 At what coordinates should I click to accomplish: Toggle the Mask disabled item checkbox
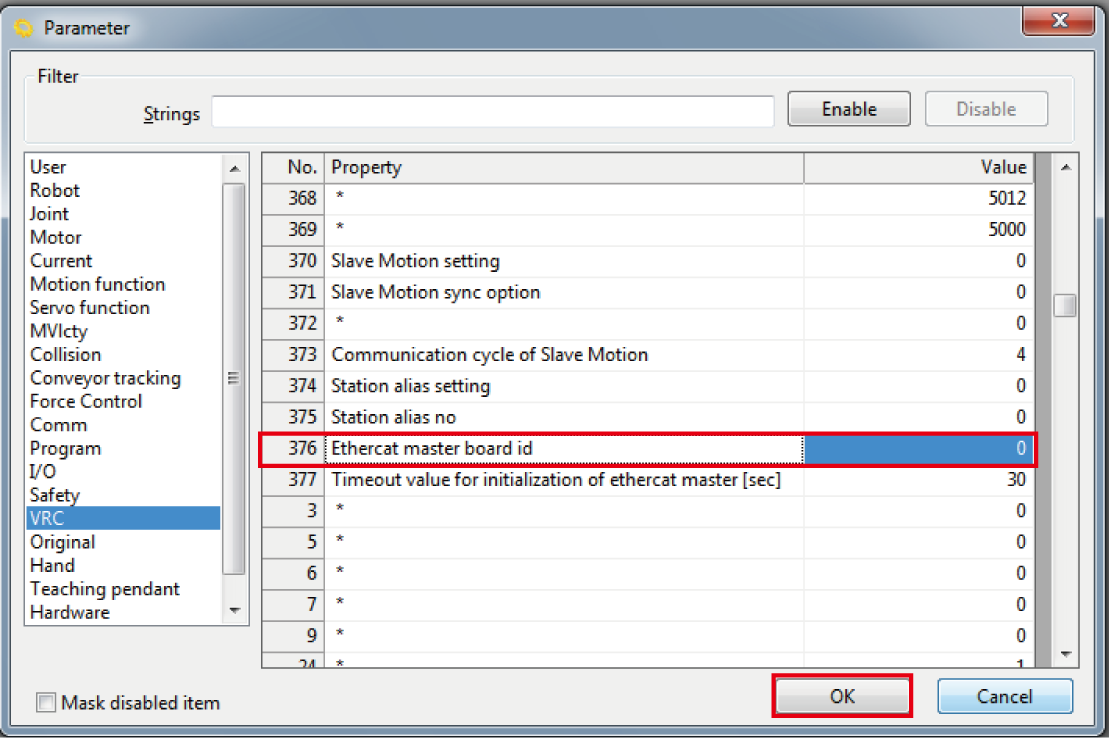(x=46, y=703)
